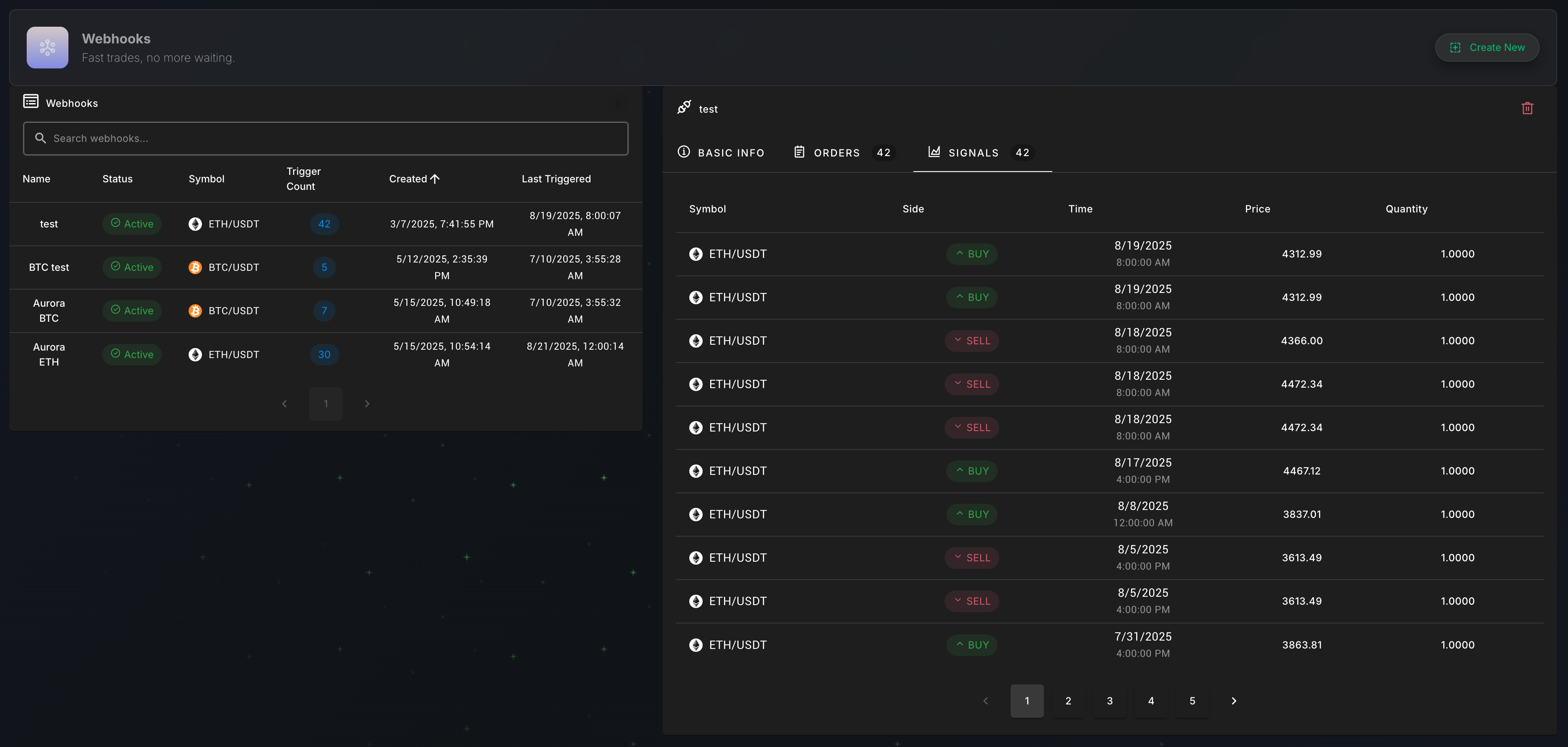1568x747 pixels.
Task: Click the Orders clipboard icon on the tab
Action: coord(799,152)
